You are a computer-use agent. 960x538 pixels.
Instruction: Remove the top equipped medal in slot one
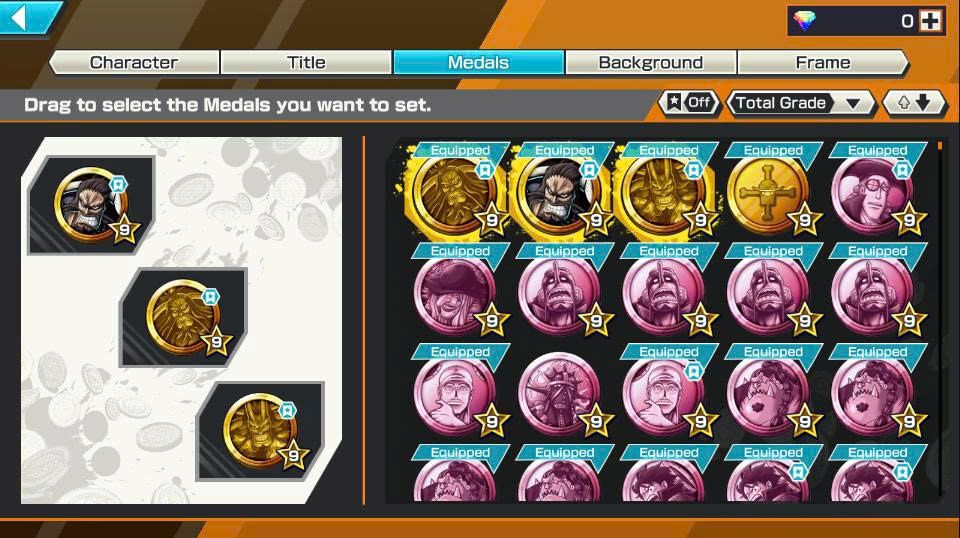(x=92, y=205)
